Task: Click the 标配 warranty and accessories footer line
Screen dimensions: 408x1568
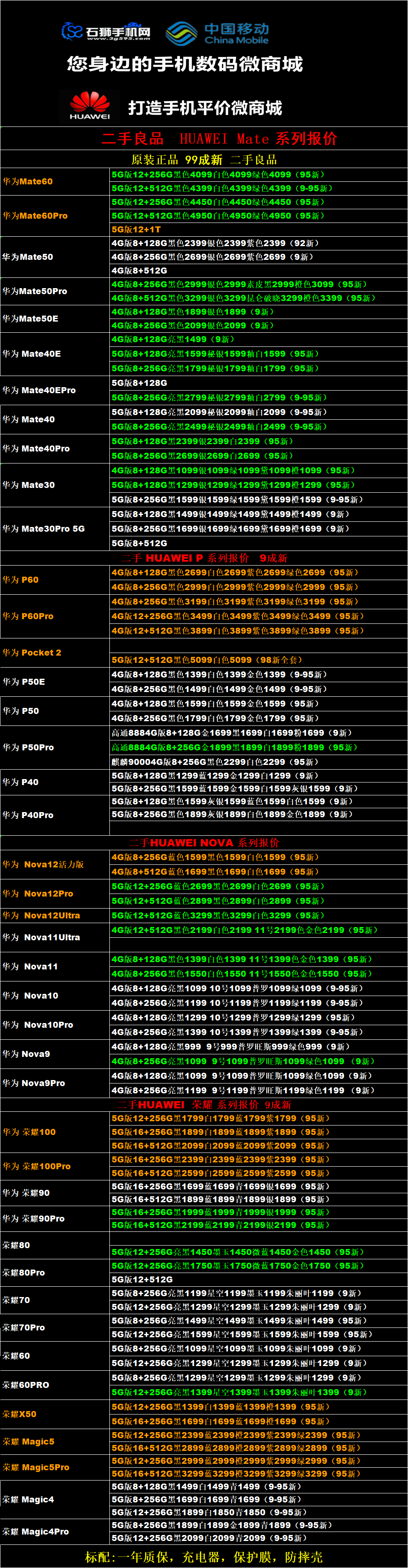Action: (x=204, y=1556)
